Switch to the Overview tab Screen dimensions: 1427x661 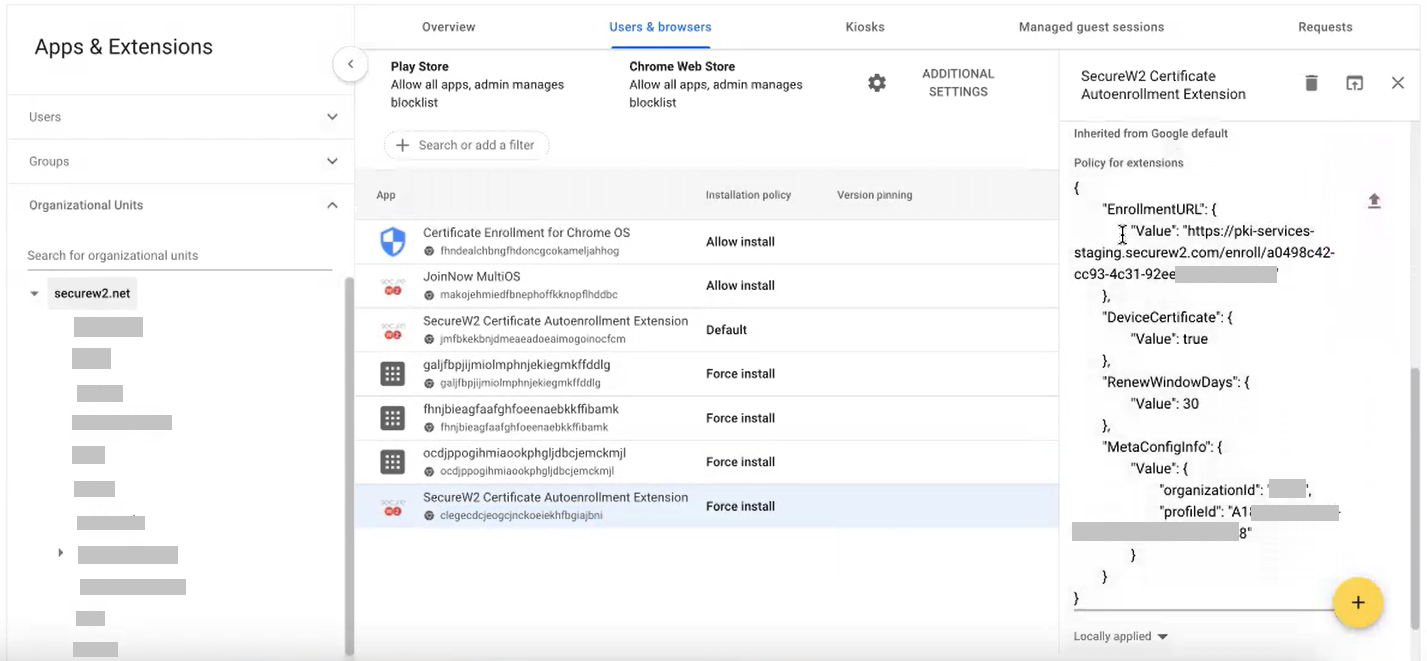point(448,27)
